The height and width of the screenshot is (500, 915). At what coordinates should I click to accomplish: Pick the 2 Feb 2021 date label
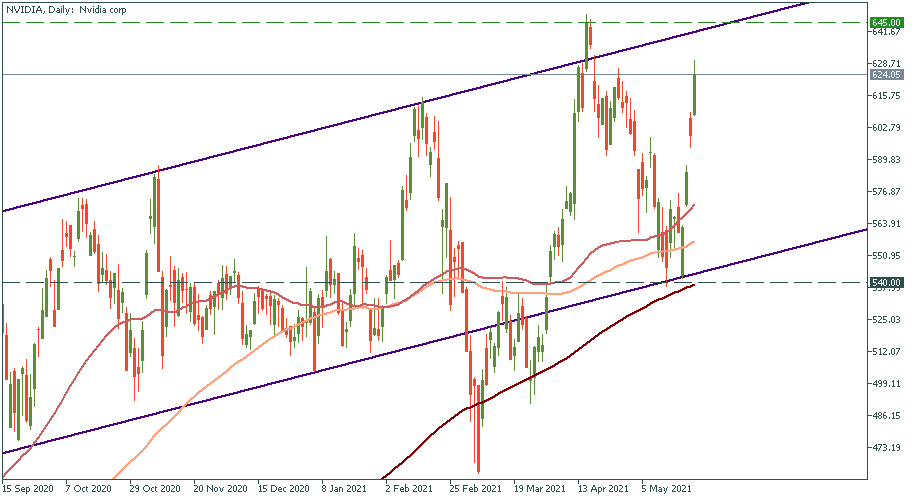411,490
